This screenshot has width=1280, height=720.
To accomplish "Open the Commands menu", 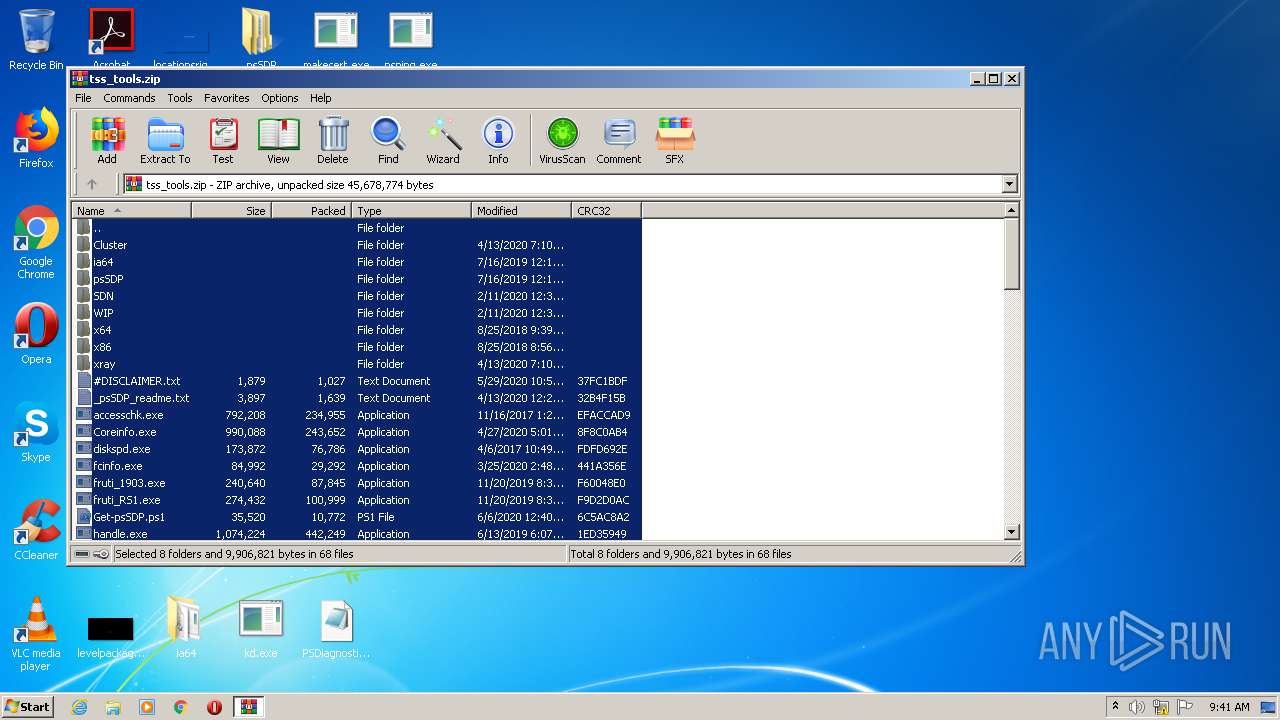I will (x=129, y=98).
